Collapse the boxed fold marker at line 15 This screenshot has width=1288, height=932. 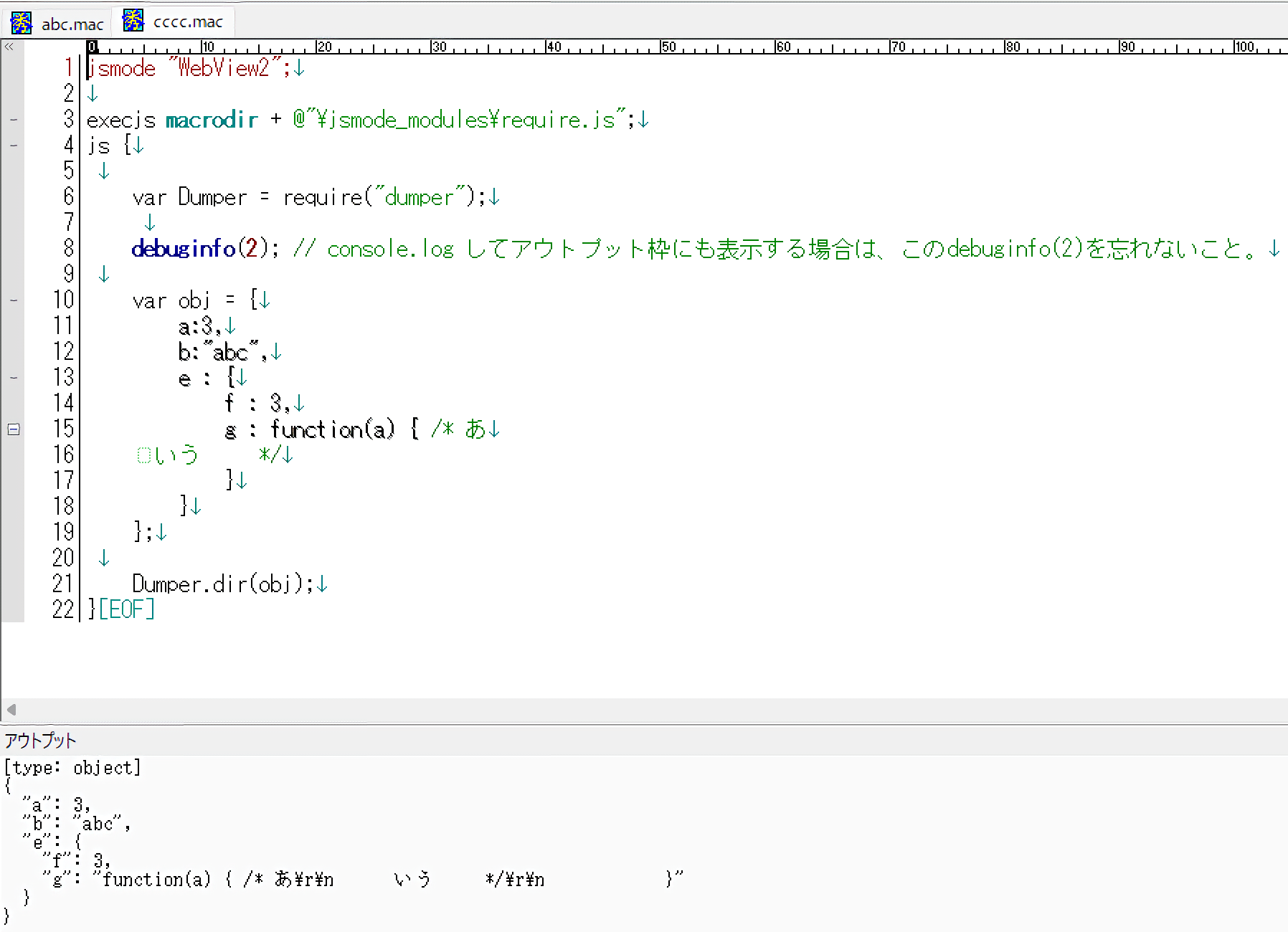(x=14, y=429)
